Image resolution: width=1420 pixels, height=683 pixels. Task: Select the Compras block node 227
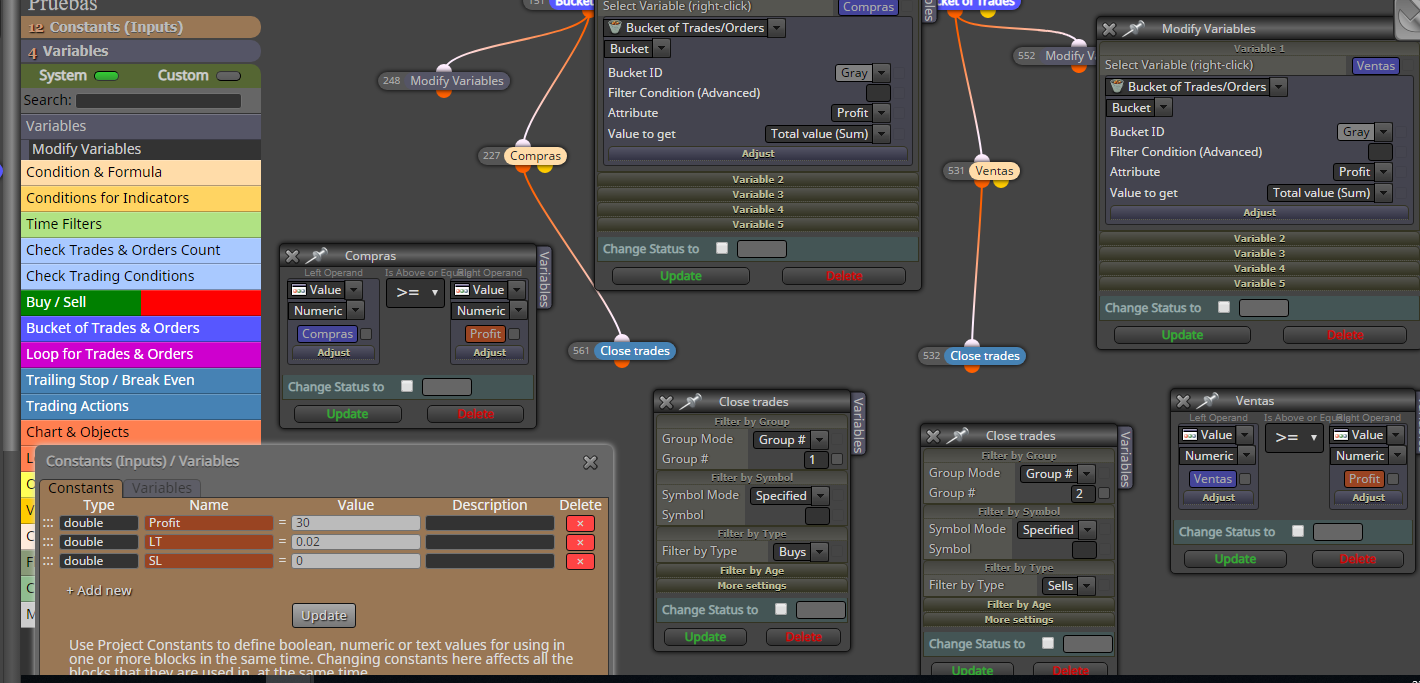point(535,156)
